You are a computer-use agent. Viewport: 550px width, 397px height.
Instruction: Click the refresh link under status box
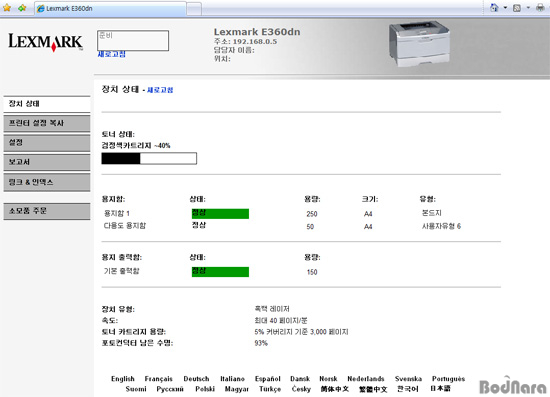coord(112,54)
